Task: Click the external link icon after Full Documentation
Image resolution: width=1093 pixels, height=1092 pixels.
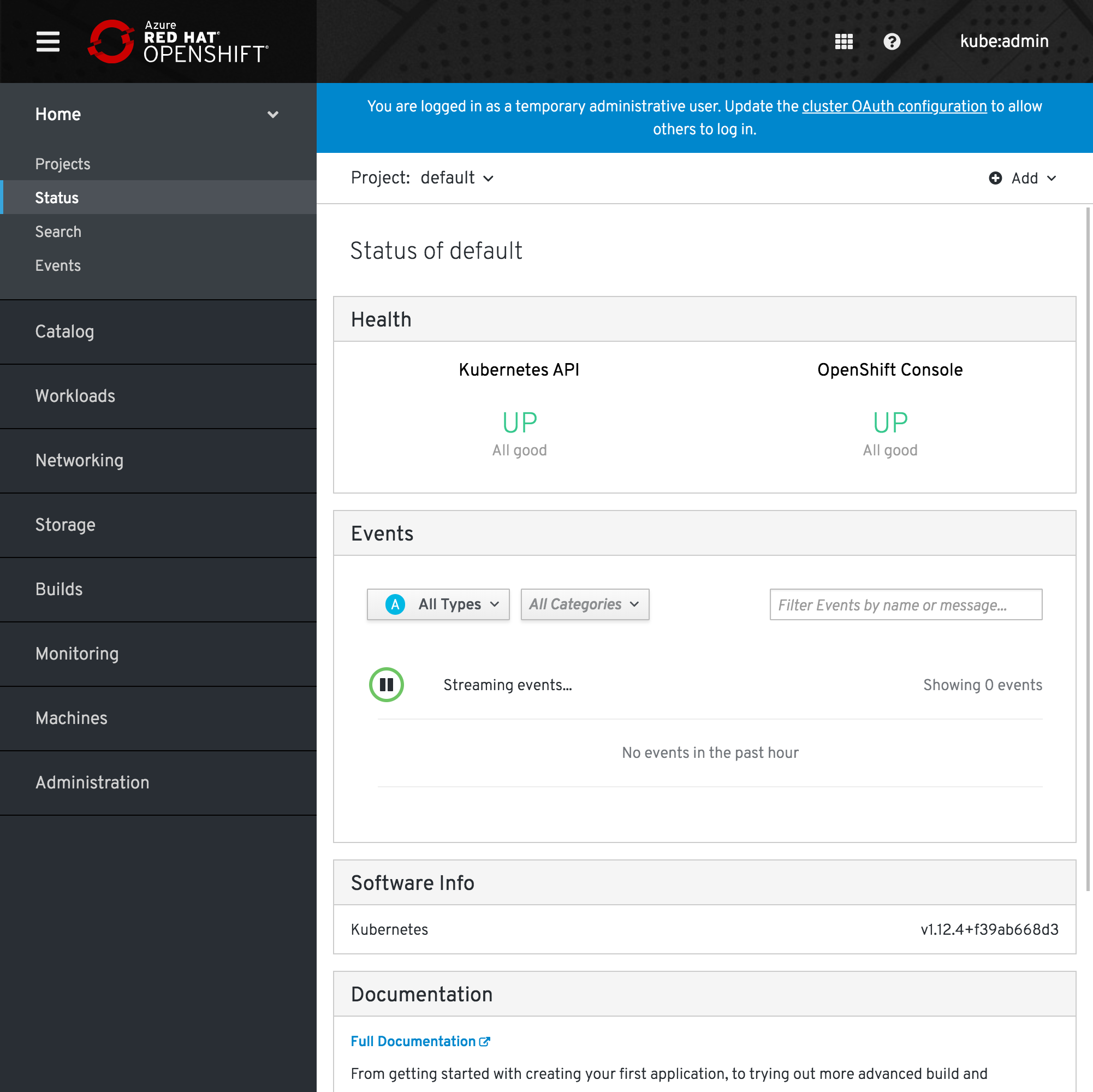Action: click(x=484, y=1042)
